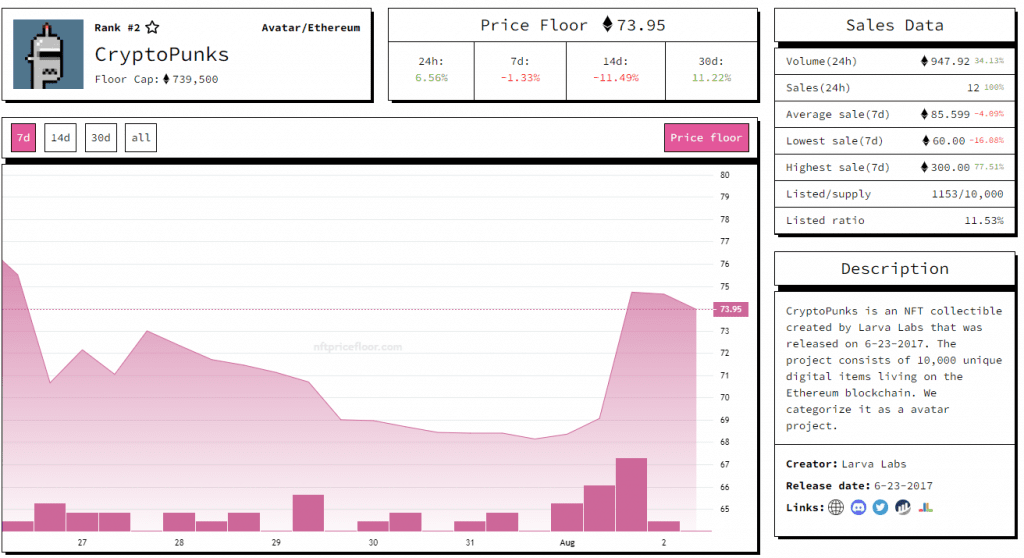Click the favorite star next to Rank #2
Screen dimensions: 1024x558
[x=152, y=27]
